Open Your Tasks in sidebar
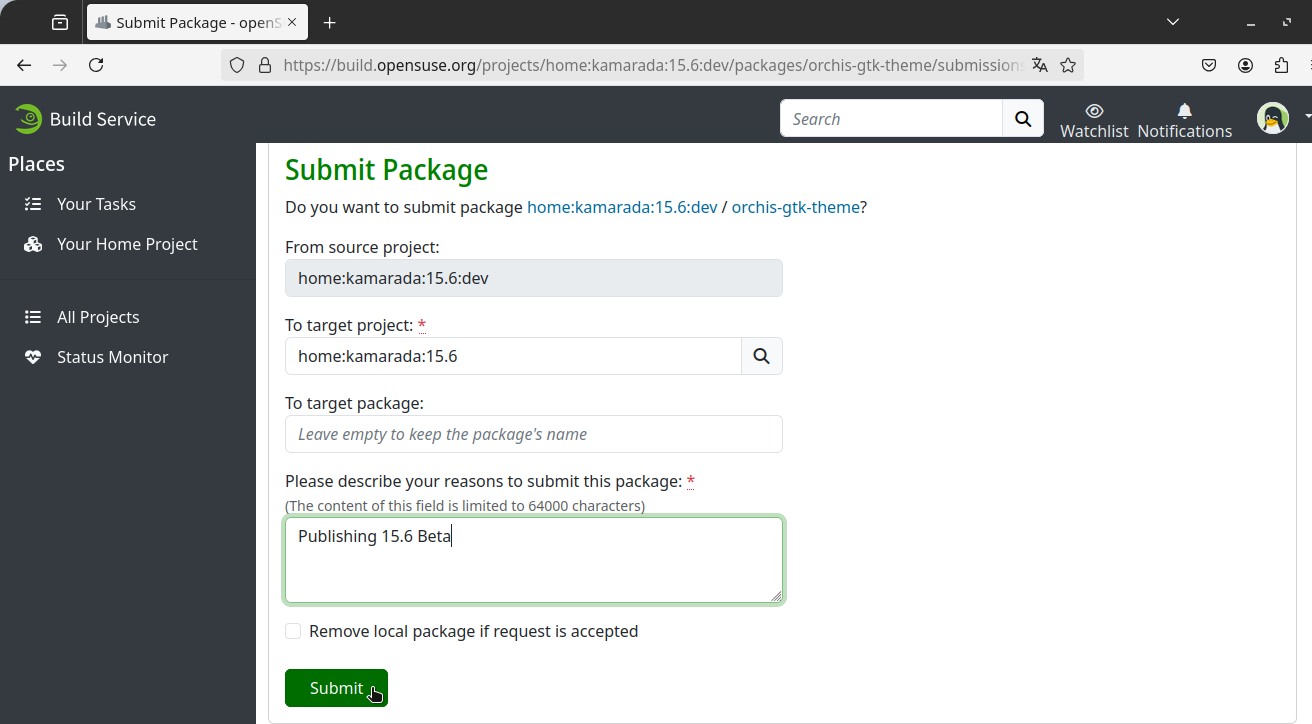The image size is (1312, 724). 96,204
